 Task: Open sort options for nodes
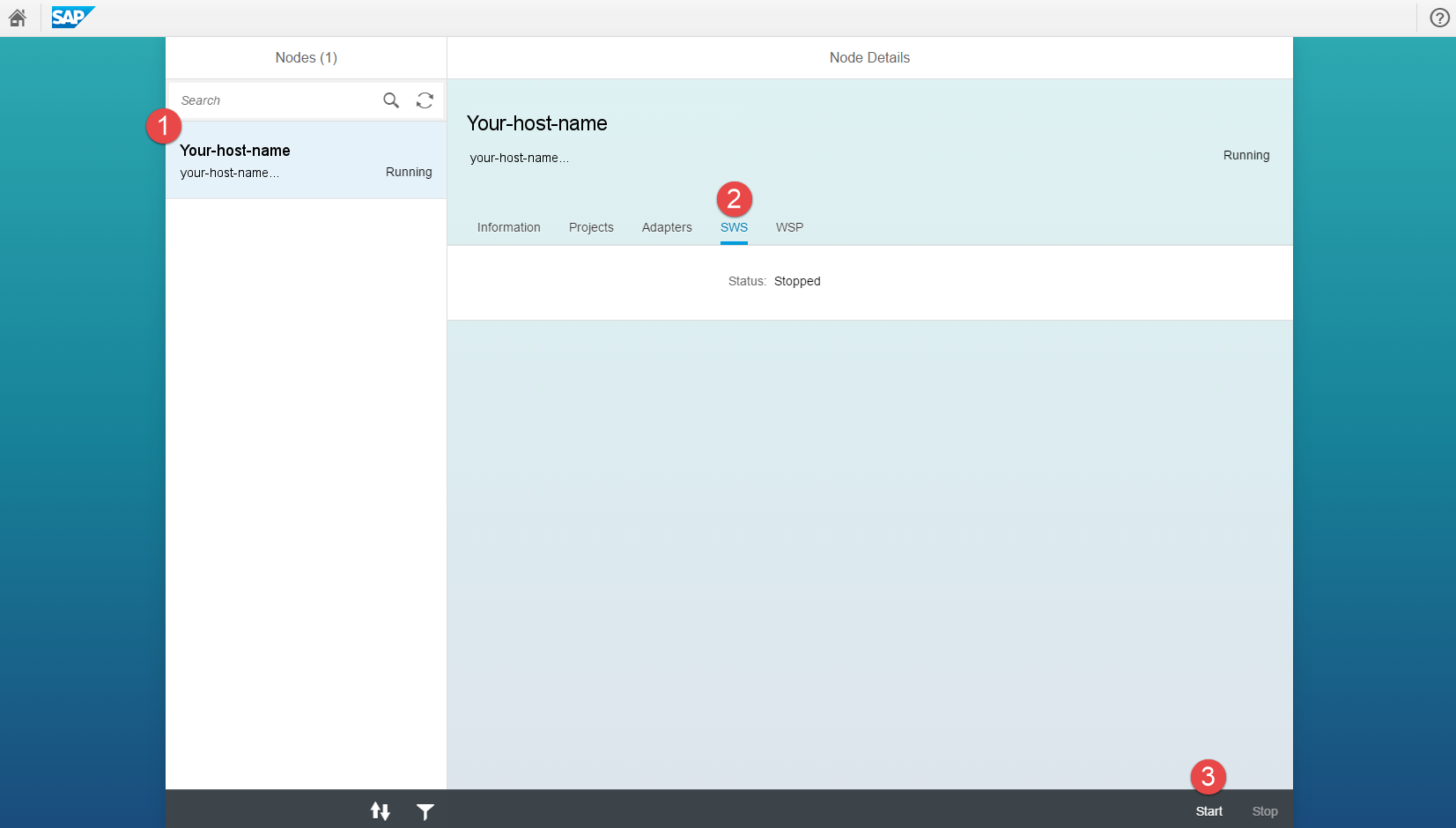coord(380,811)
